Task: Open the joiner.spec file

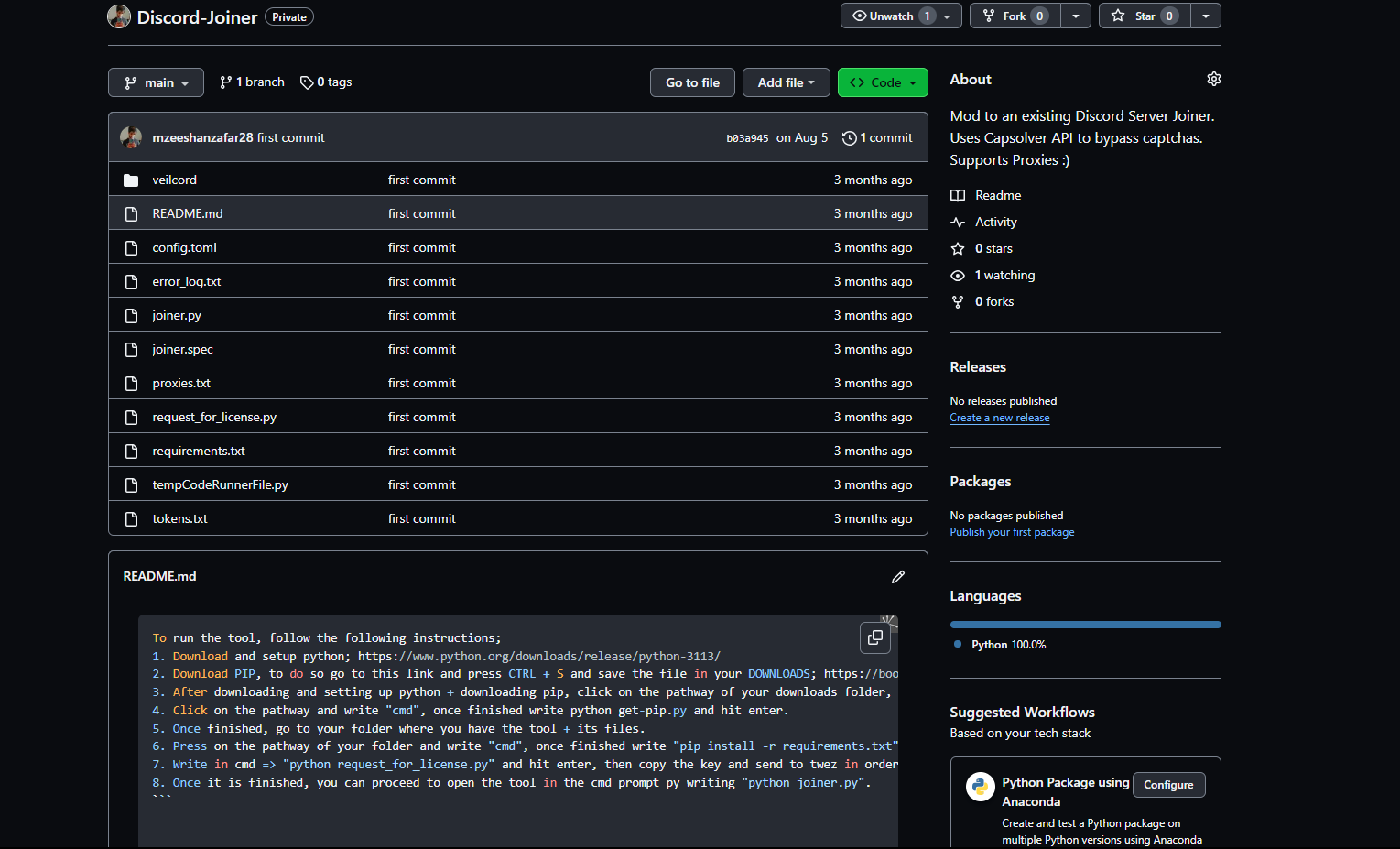Action: click(182, 349)
